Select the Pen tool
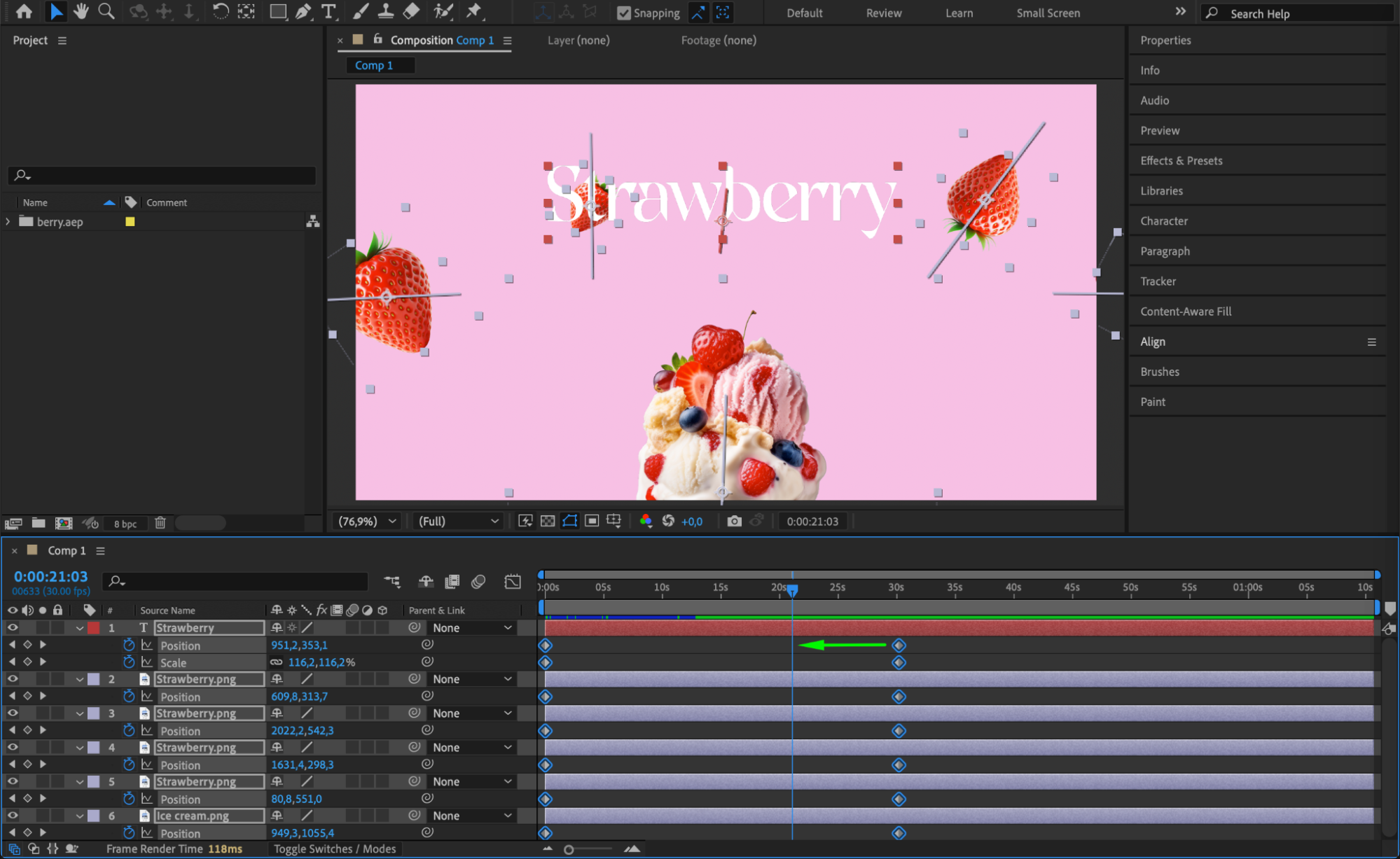 303,11
